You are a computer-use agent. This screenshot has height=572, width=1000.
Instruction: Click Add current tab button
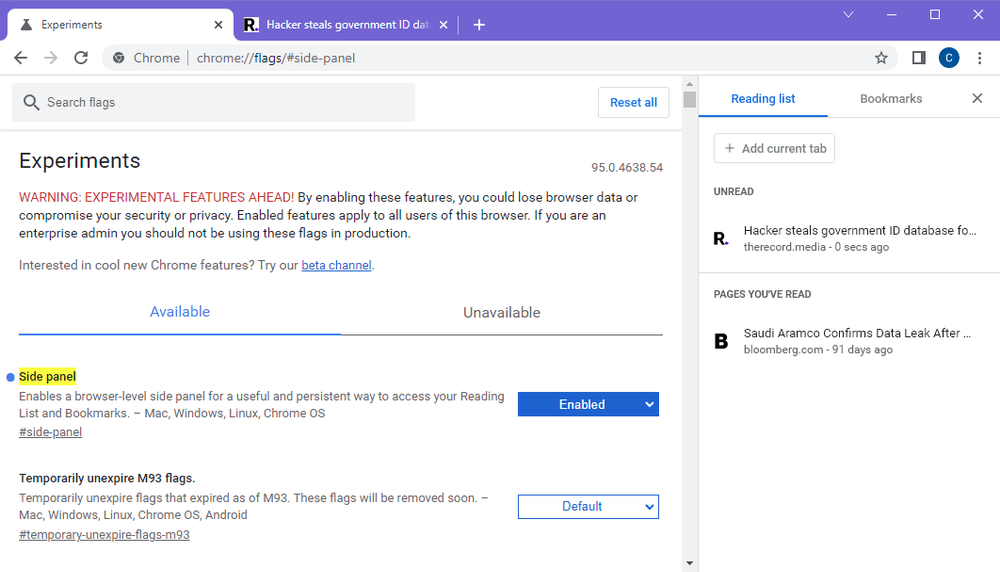point(774,148)
